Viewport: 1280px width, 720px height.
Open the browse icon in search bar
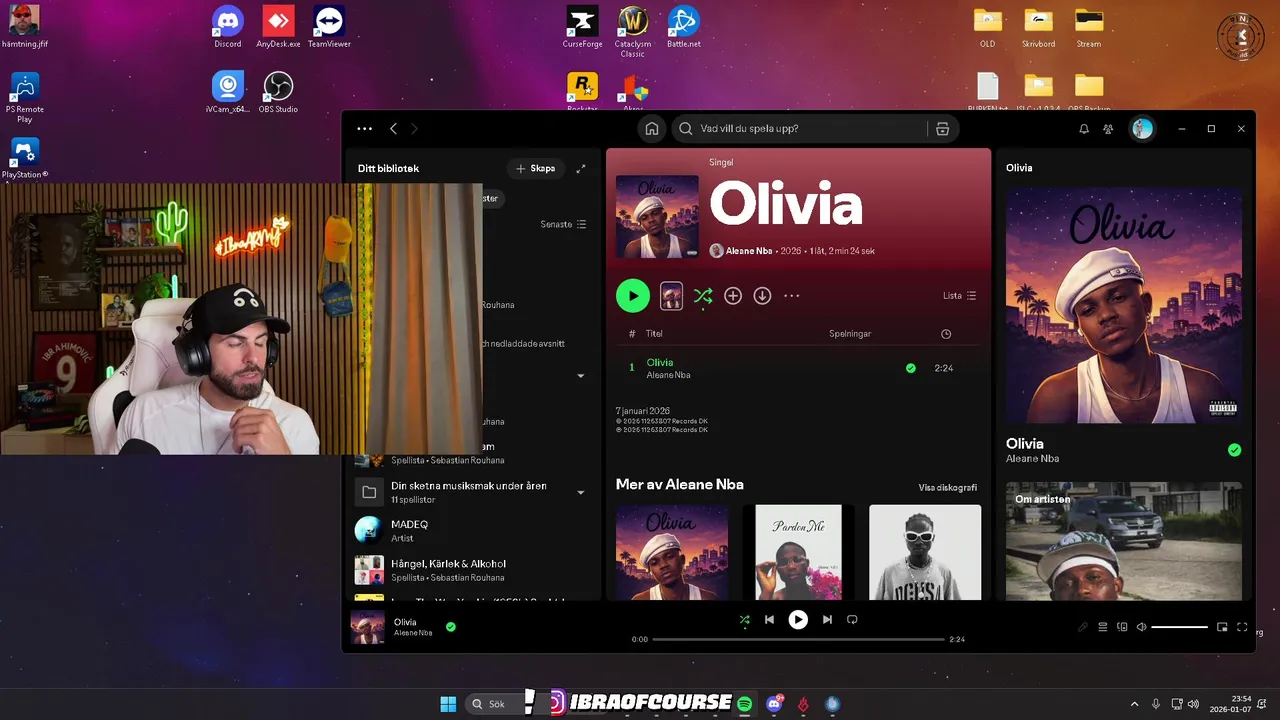942,129
